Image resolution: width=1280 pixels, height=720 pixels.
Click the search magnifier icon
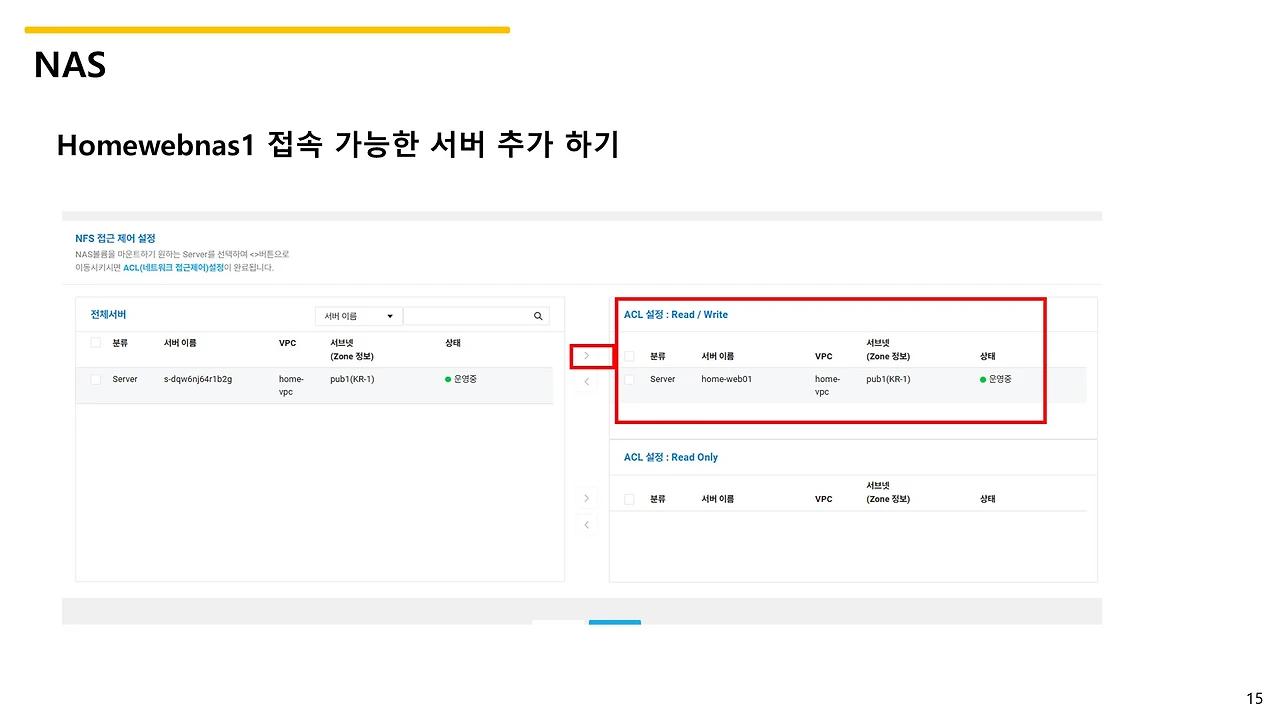[538, 315]
